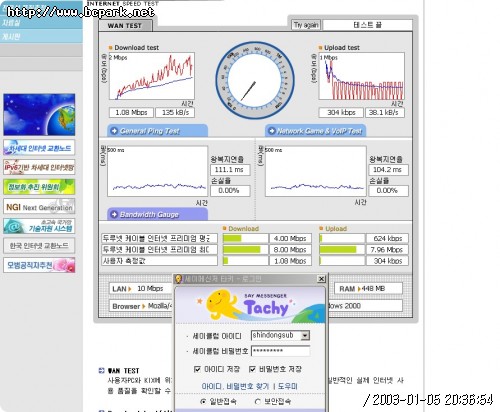
Task: Click the 624 kbps upload value
Action: coord(387,238)
